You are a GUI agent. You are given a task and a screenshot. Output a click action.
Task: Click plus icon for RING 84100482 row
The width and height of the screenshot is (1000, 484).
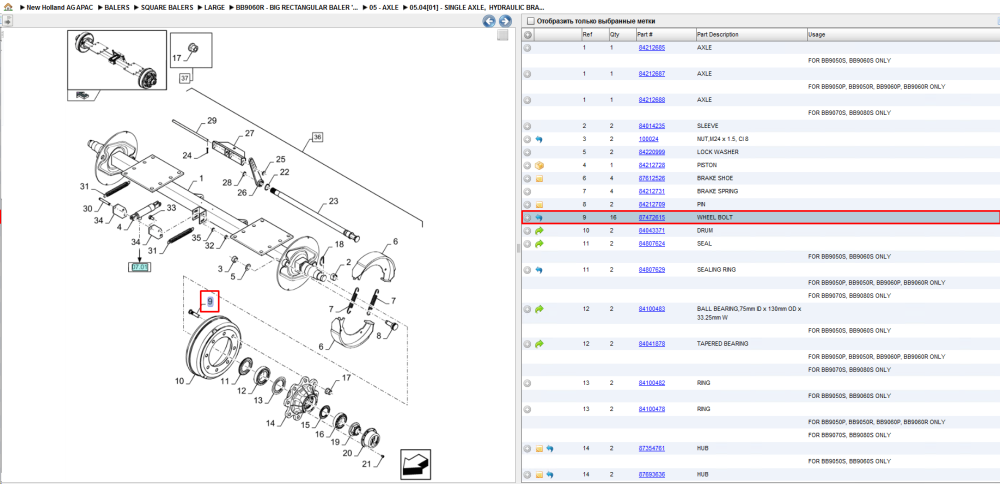click(x=527, y=383)
